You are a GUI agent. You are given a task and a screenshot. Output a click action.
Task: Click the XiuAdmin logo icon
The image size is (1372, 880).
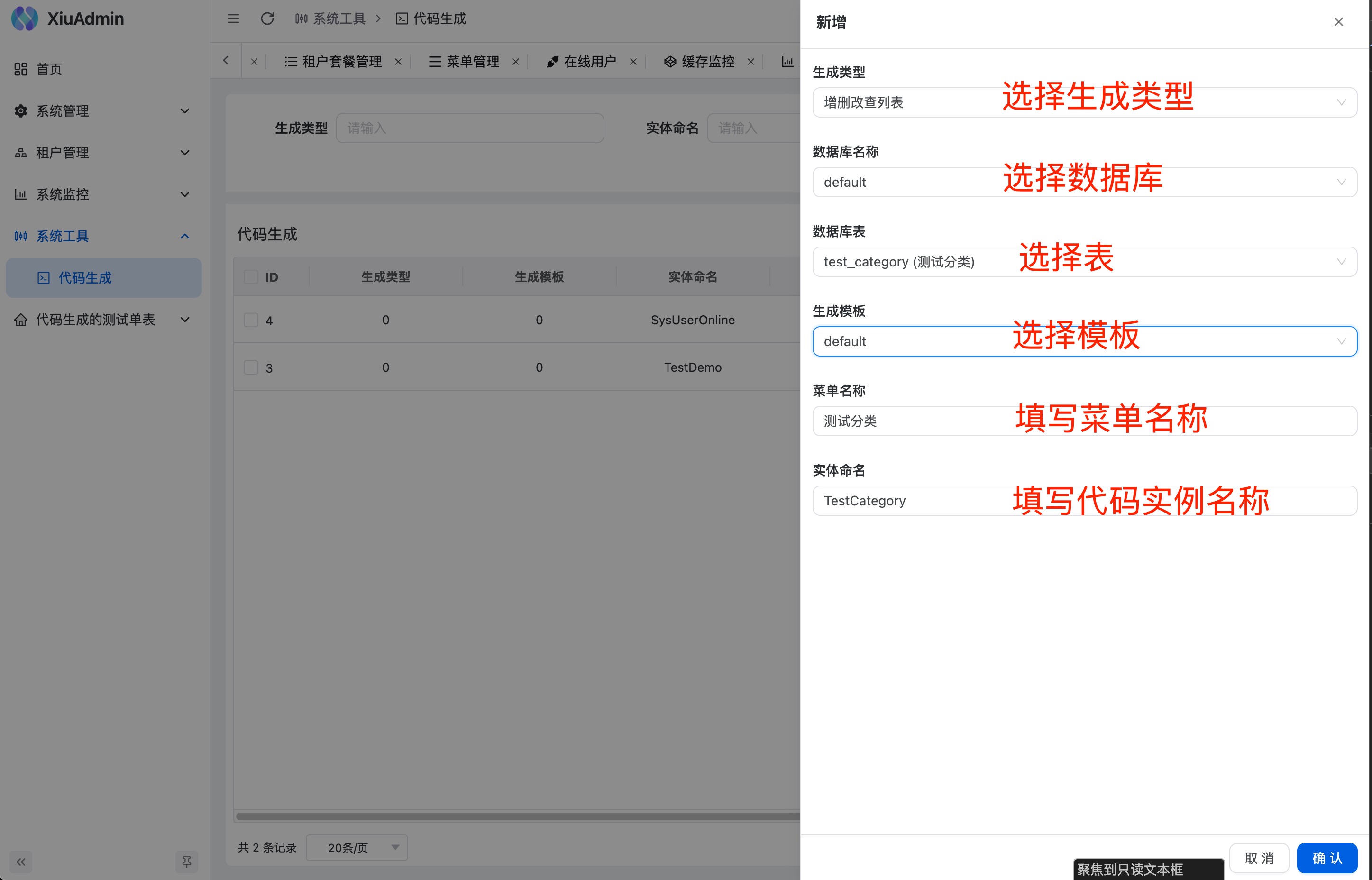[25, 19]
